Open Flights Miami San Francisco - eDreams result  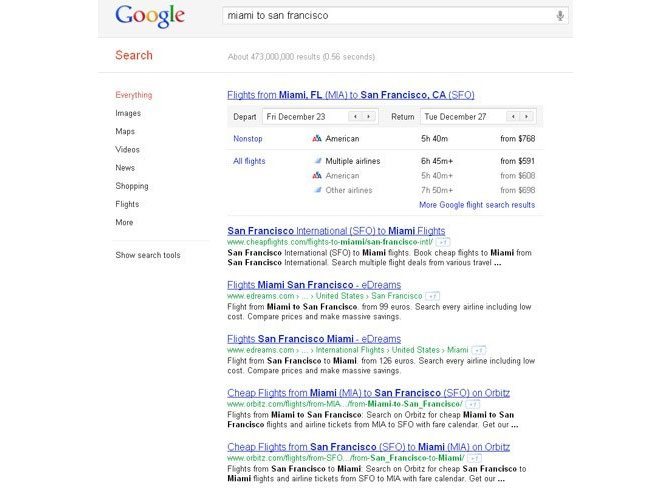tap(314, 285)
